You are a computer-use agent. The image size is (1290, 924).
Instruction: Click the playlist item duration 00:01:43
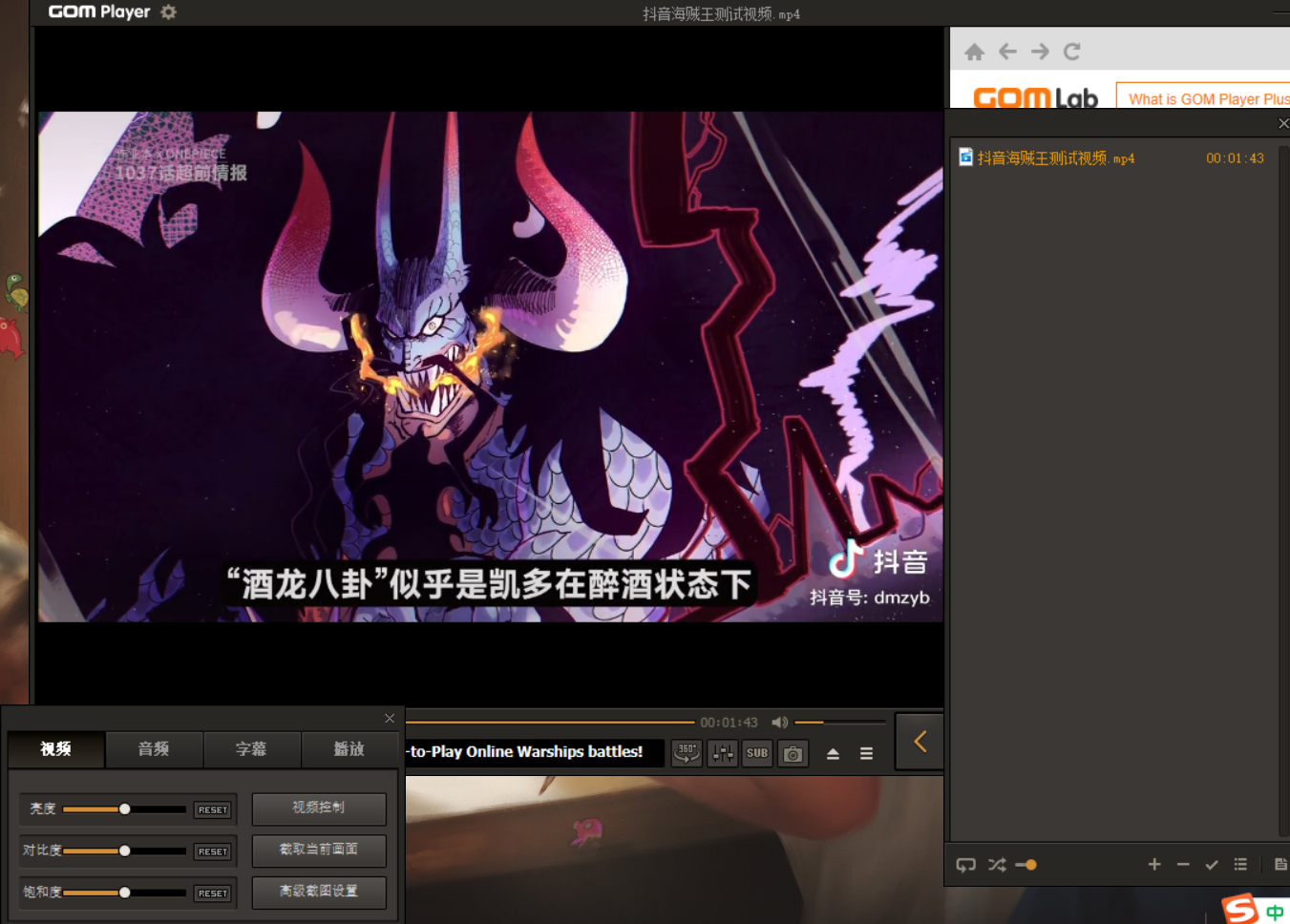1235,158
